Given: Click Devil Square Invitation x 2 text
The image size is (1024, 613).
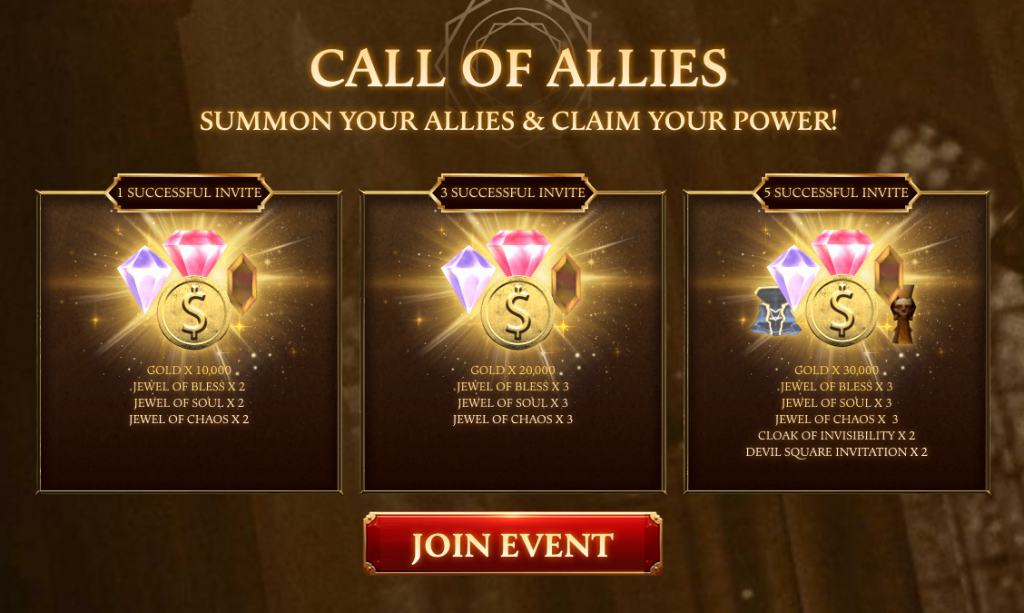Looking at the screenshot, I should point(837,452).
